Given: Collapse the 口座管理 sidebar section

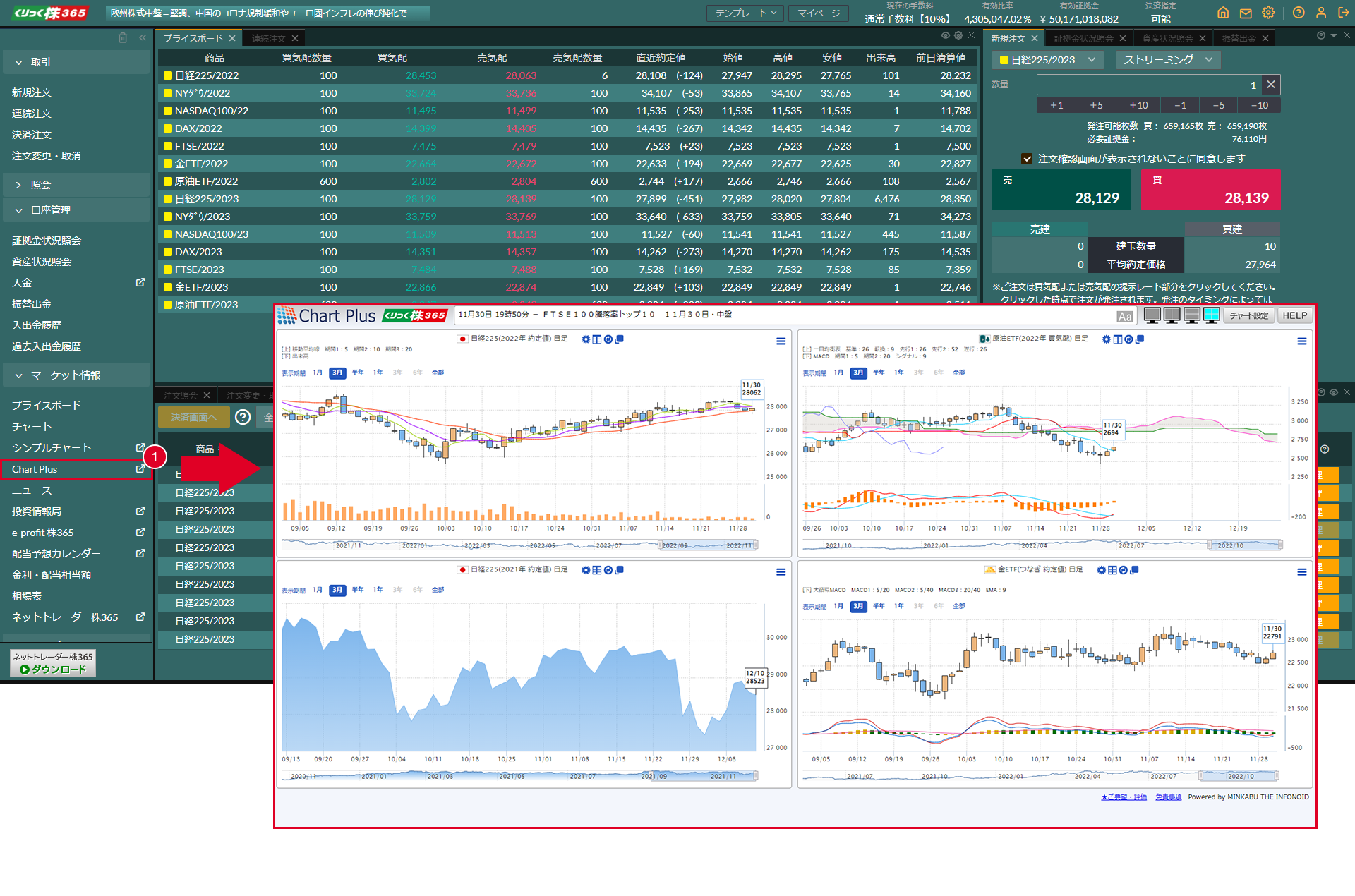Looking at the screenshot, I should tap(77, 210).
